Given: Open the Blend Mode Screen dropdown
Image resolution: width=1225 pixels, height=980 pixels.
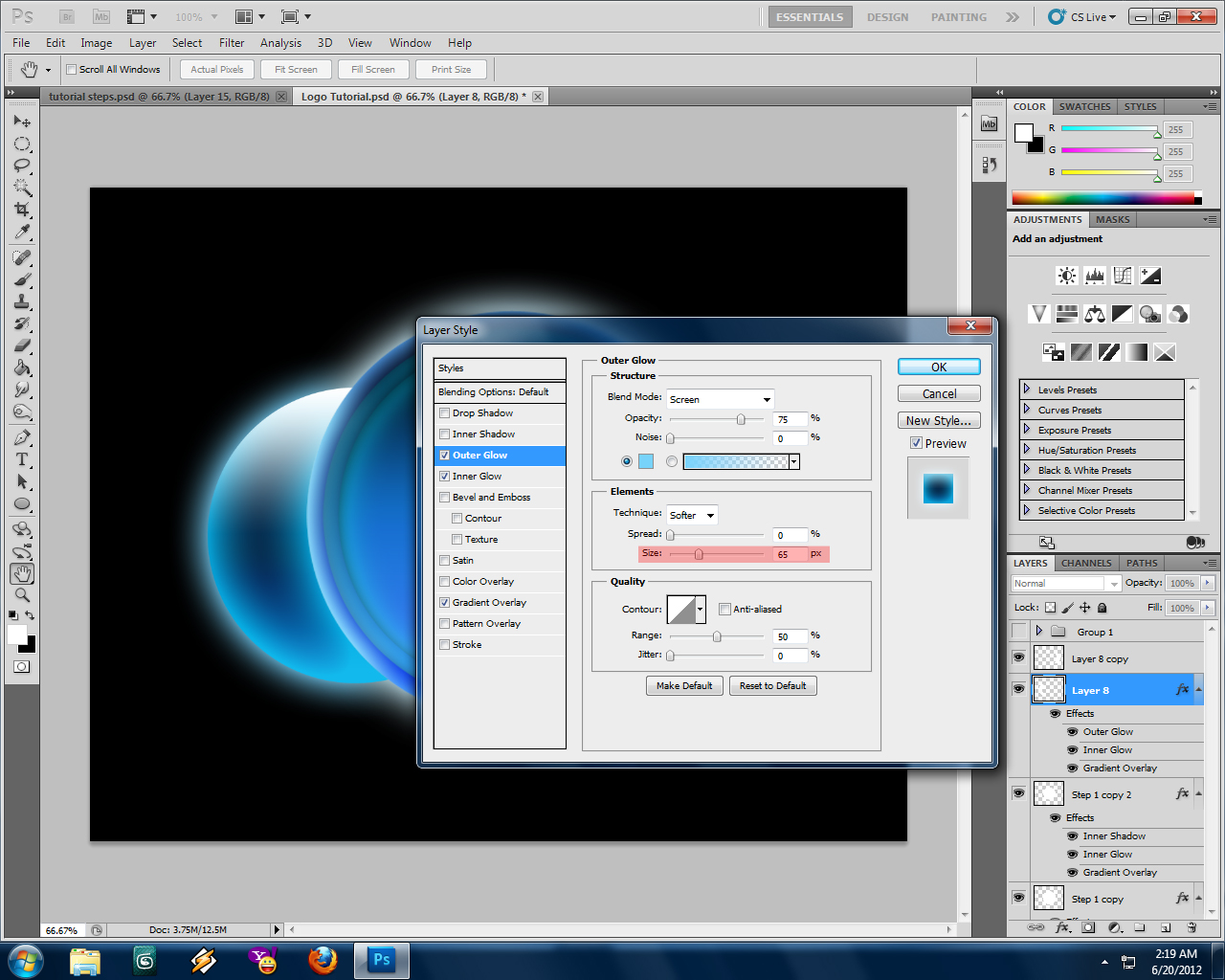Looking at the screenshot, I should tap(720, 399).
